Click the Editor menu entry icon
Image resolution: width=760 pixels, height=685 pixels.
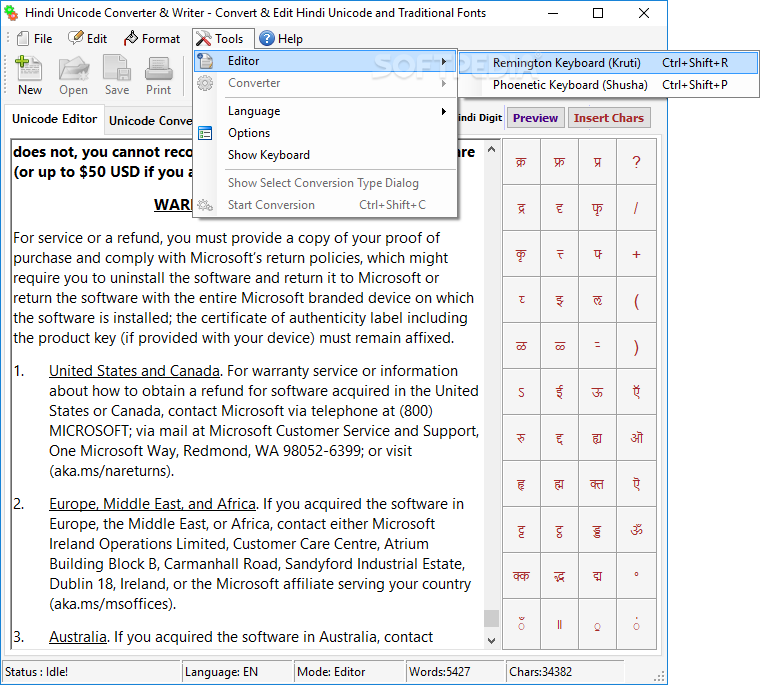pos(206,61)
